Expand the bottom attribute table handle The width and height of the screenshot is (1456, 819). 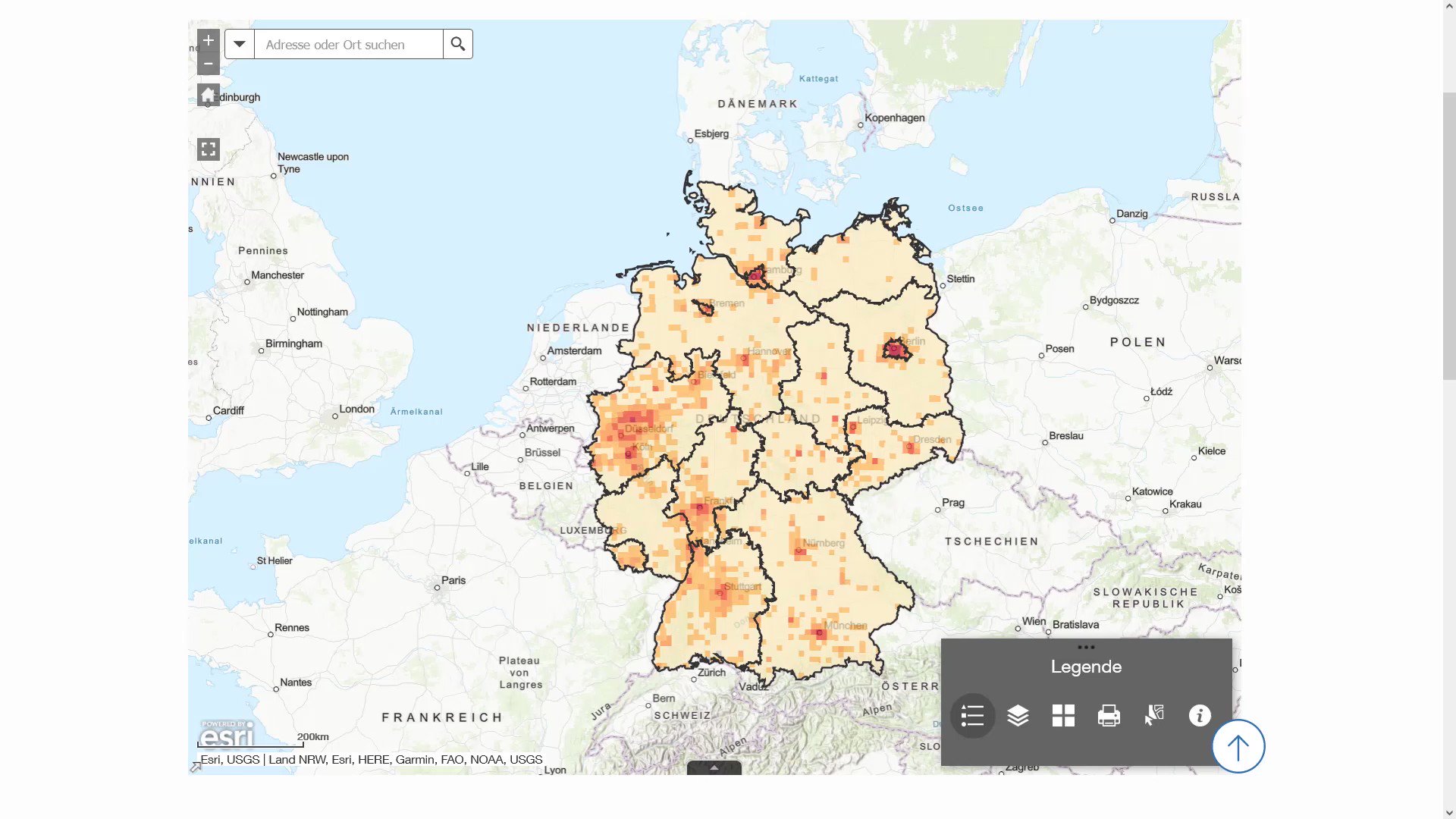pyautogui.click(x=714, y=767)
